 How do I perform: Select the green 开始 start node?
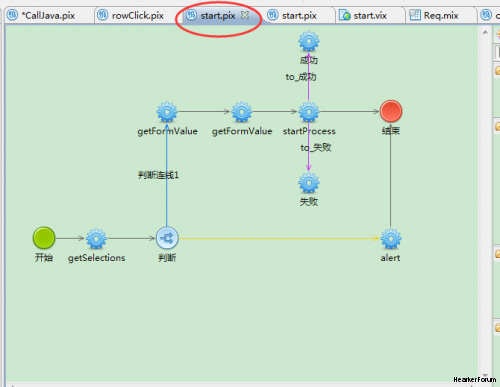tap(44, 238)
